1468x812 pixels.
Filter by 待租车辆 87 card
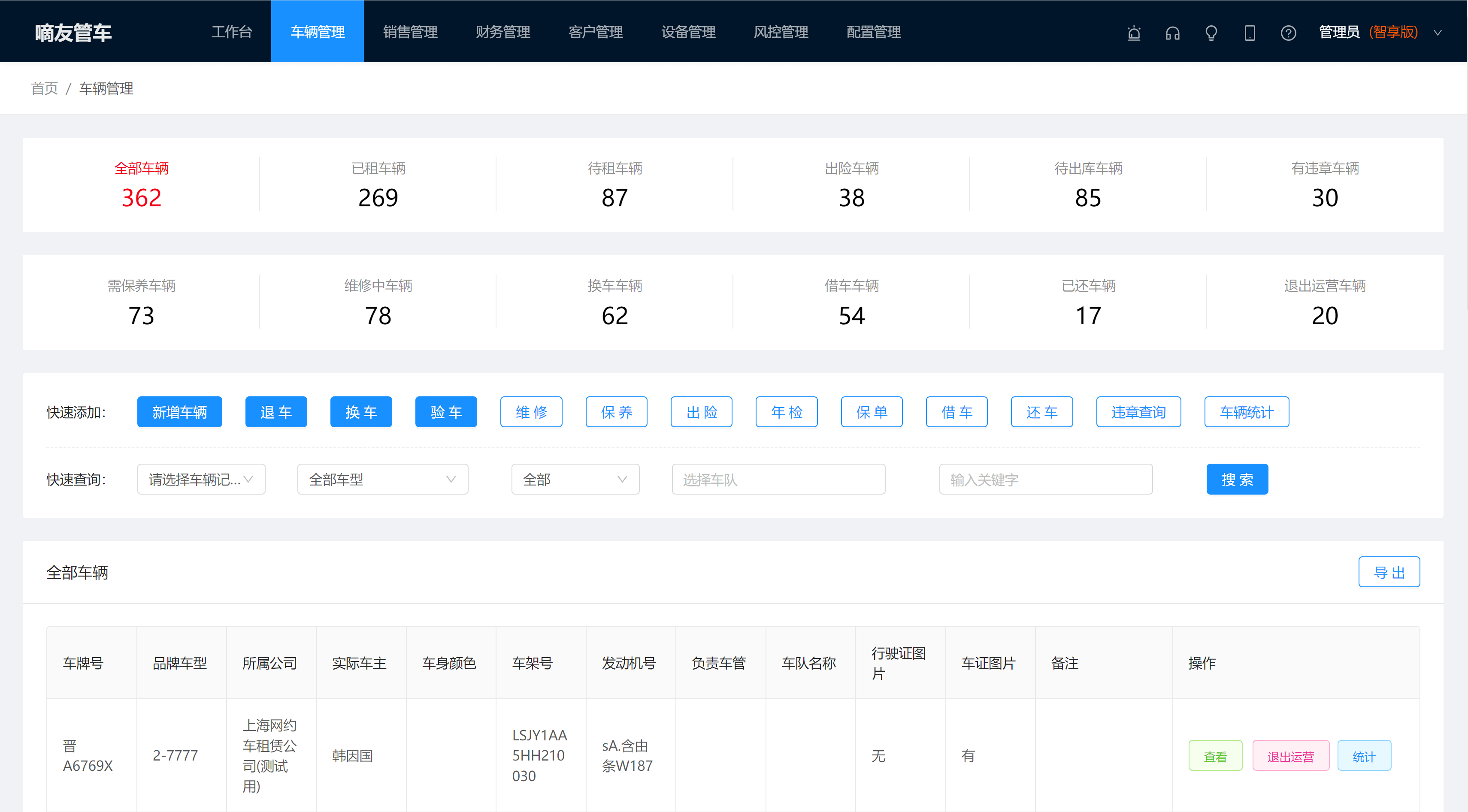coord(615,184)
